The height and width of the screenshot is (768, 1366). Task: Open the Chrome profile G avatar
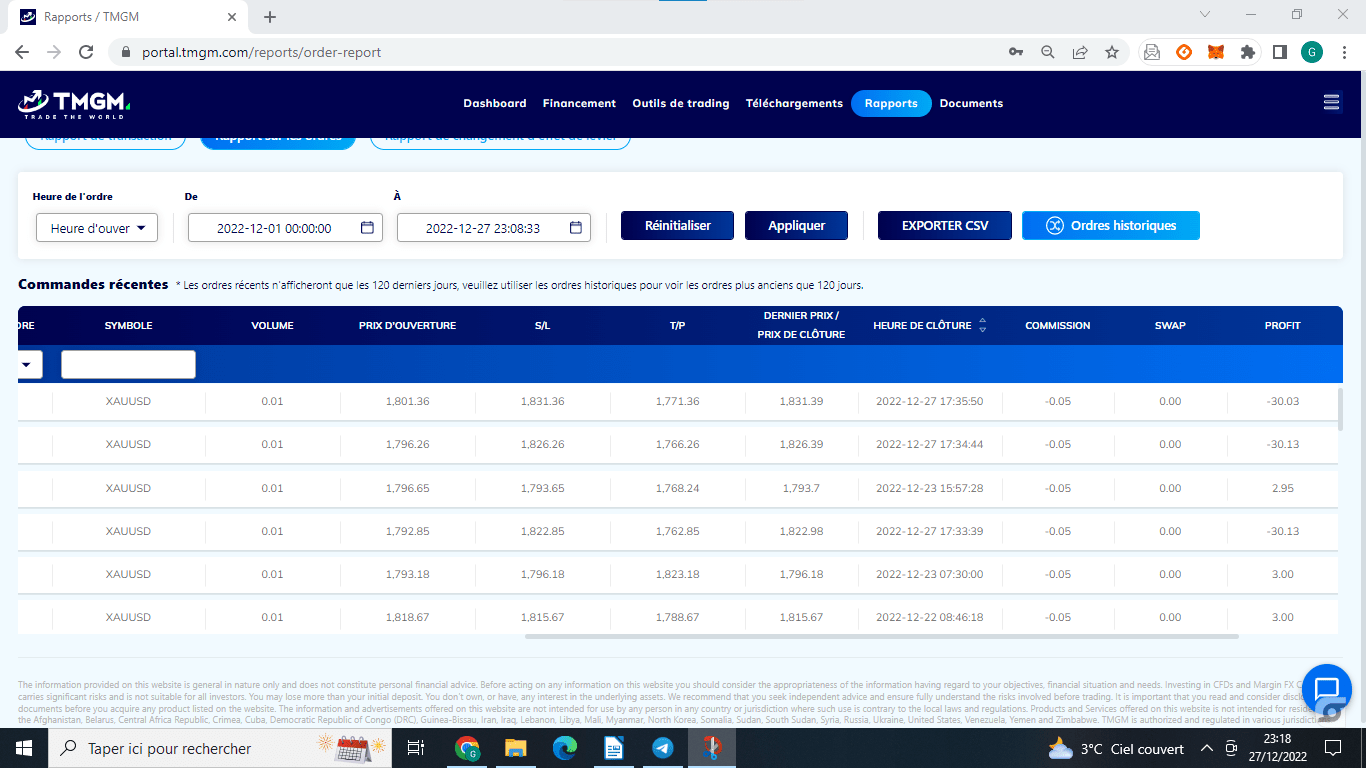[1312, 52]
